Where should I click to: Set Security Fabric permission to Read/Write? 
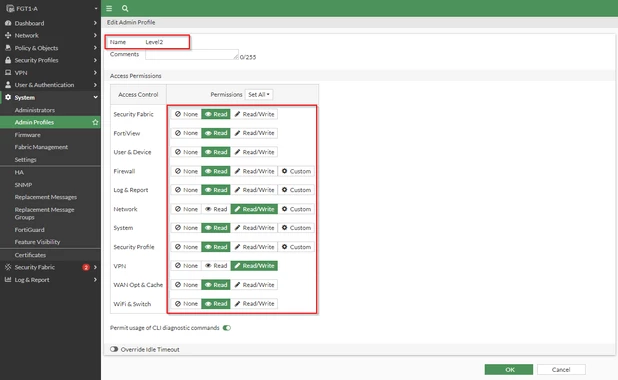254,114
